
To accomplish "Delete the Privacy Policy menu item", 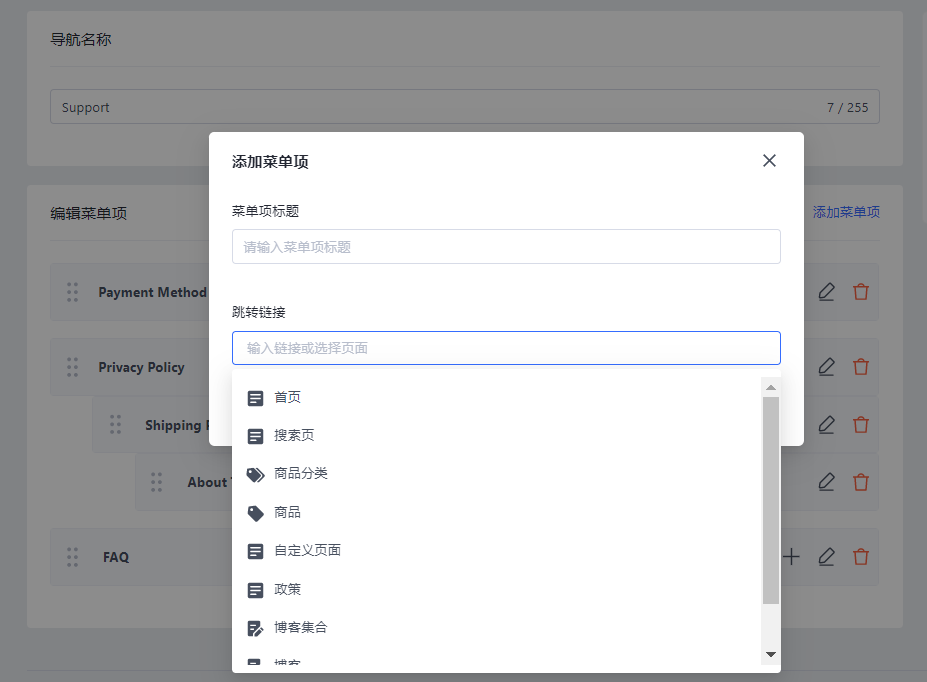I will [861, 367].
